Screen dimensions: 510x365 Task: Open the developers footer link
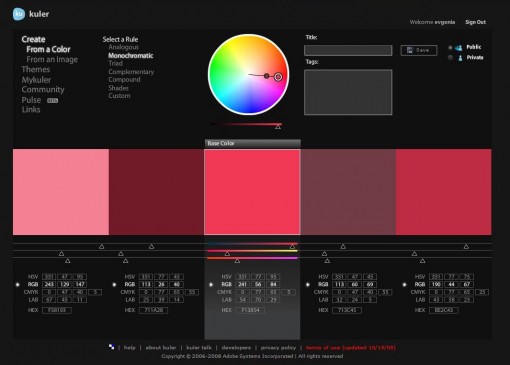point(236,347)
